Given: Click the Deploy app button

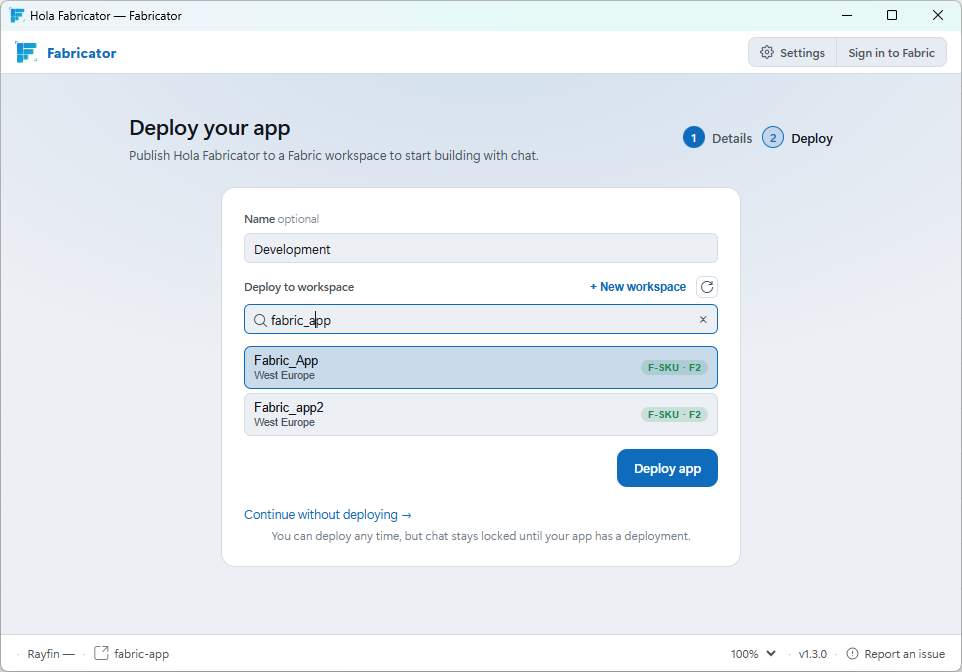Looking at the screenshot, I should coord(667,468).
